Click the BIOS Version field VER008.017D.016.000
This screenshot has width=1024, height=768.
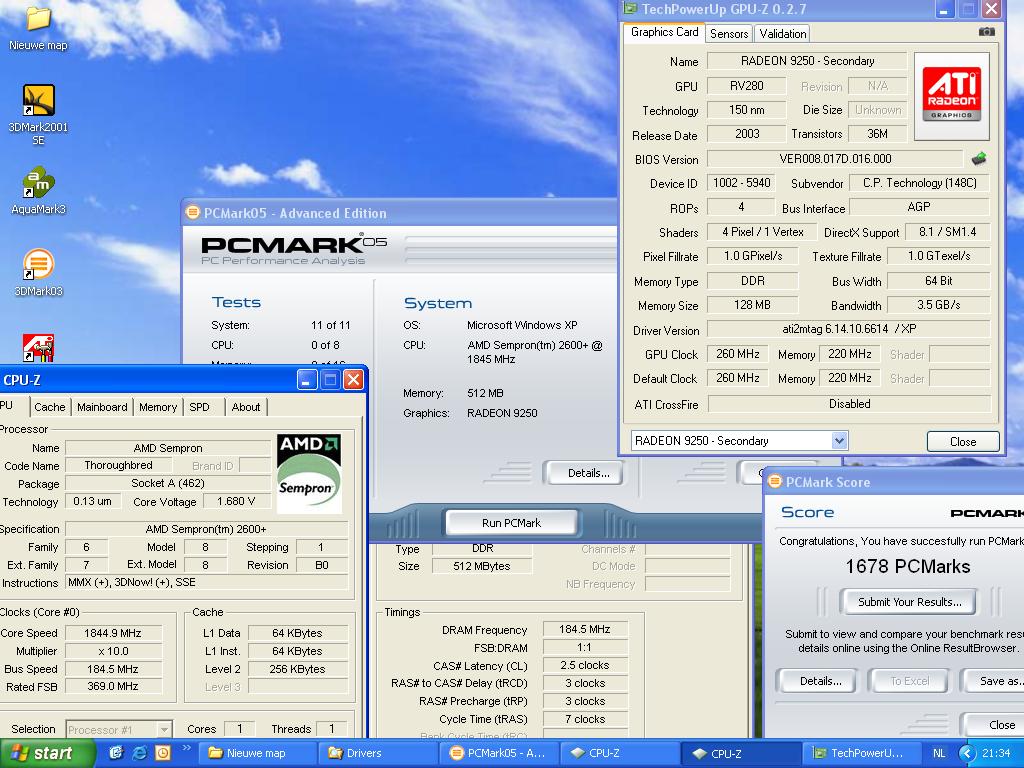pyautogui.click(x=835, y=159)
